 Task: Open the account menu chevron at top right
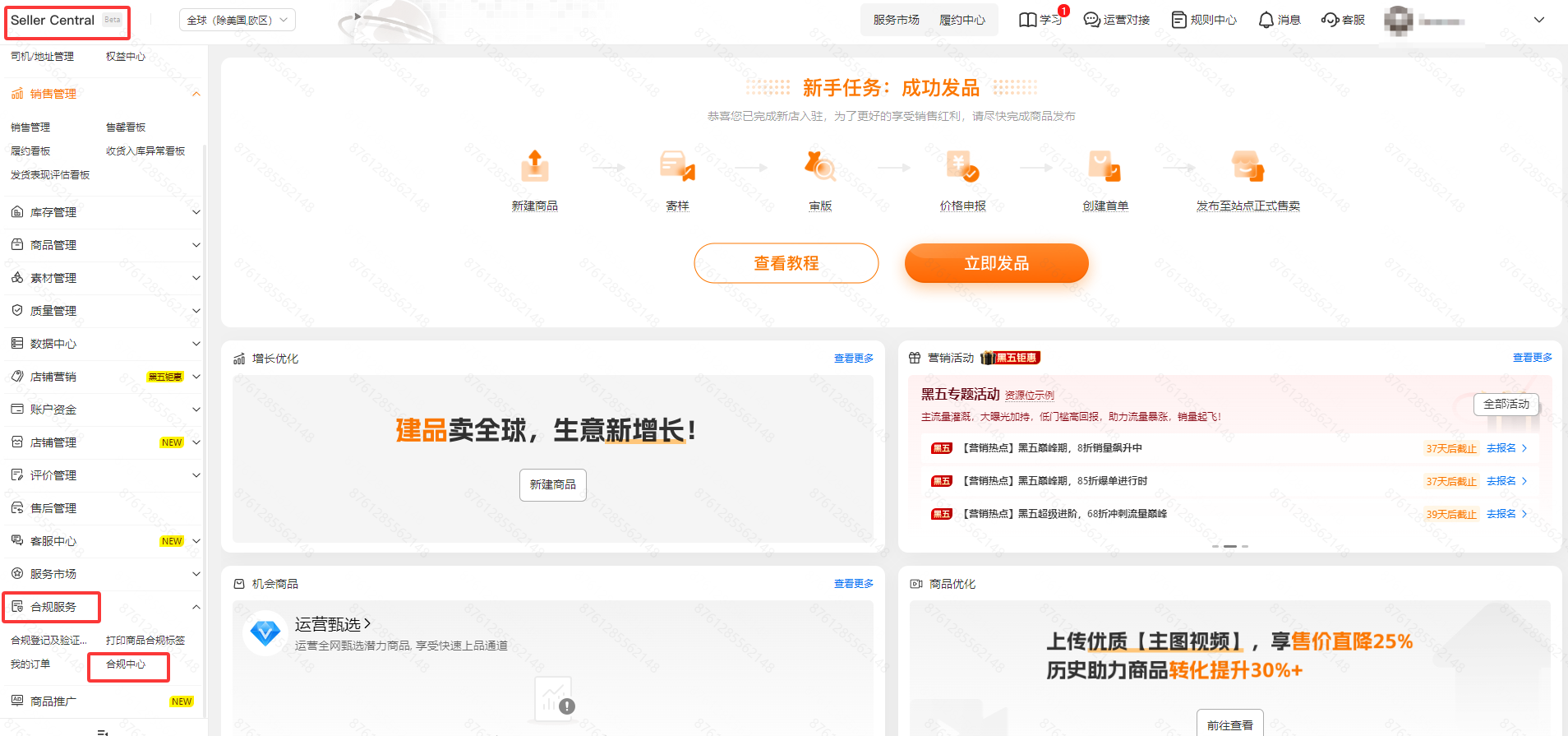pos(1538,20)
